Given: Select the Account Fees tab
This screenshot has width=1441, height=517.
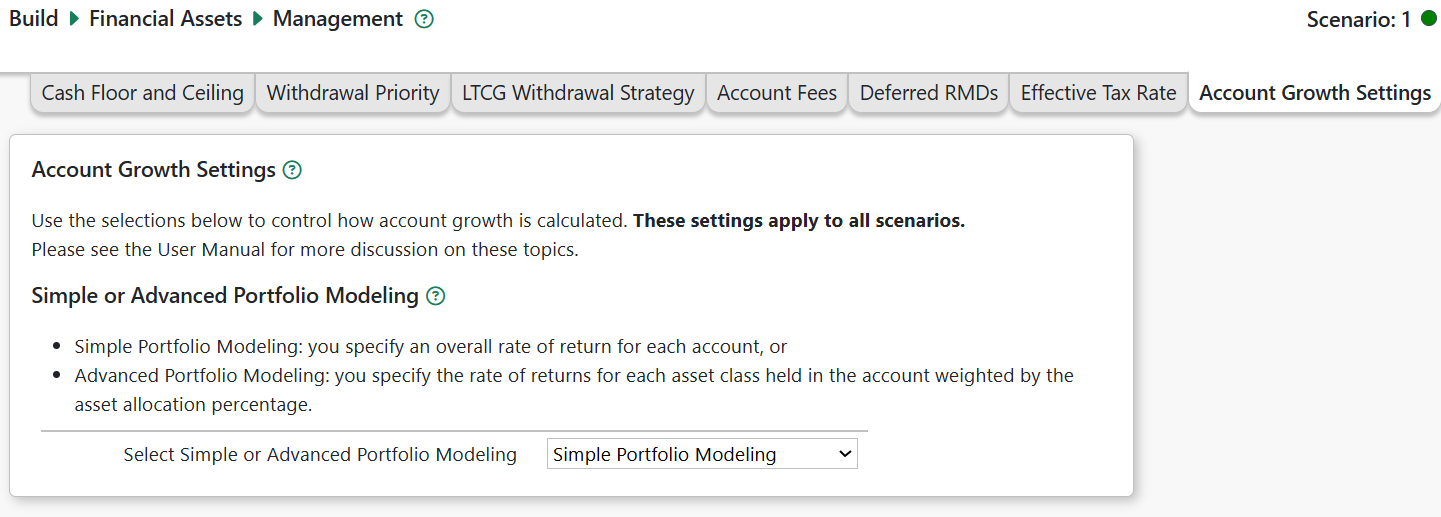Looking at the screenshot, I should 777,93.
